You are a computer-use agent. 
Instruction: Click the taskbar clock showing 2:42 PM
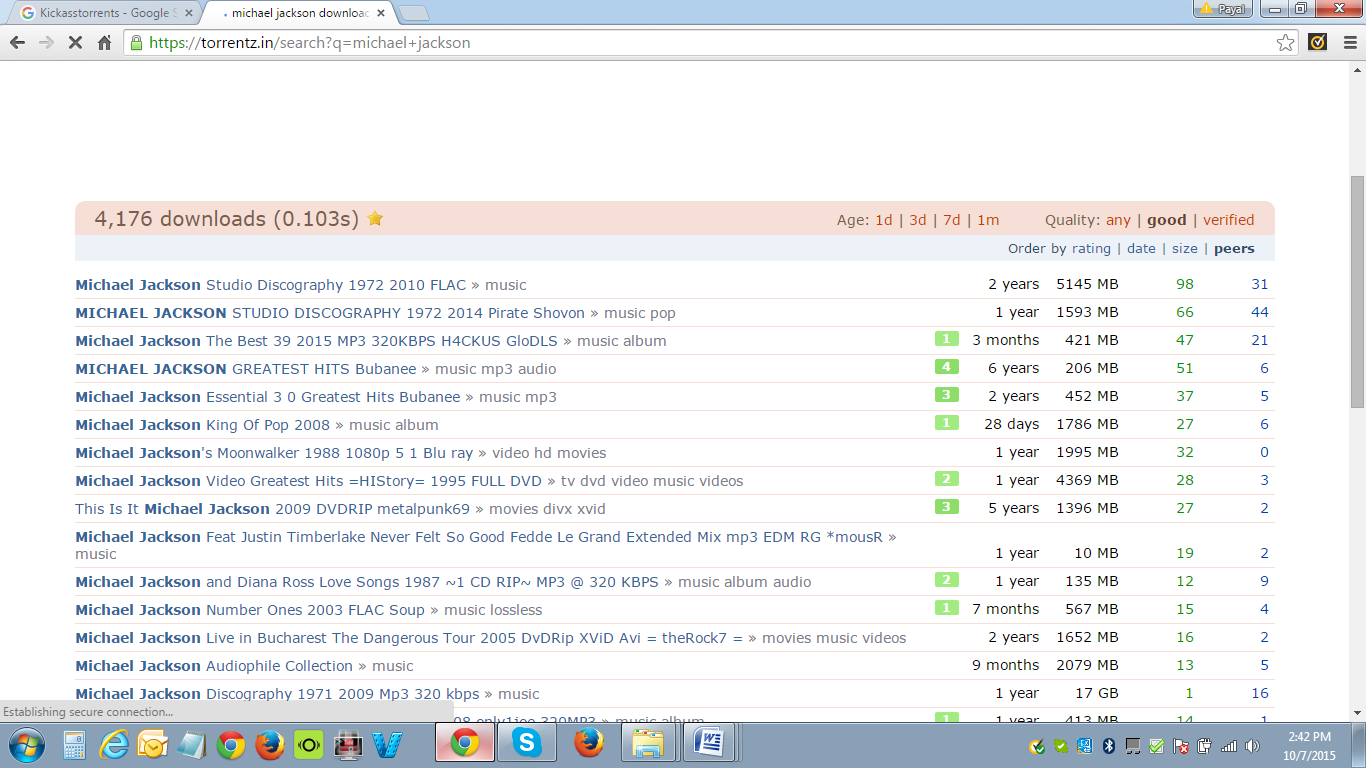(x=1310, y=744)
